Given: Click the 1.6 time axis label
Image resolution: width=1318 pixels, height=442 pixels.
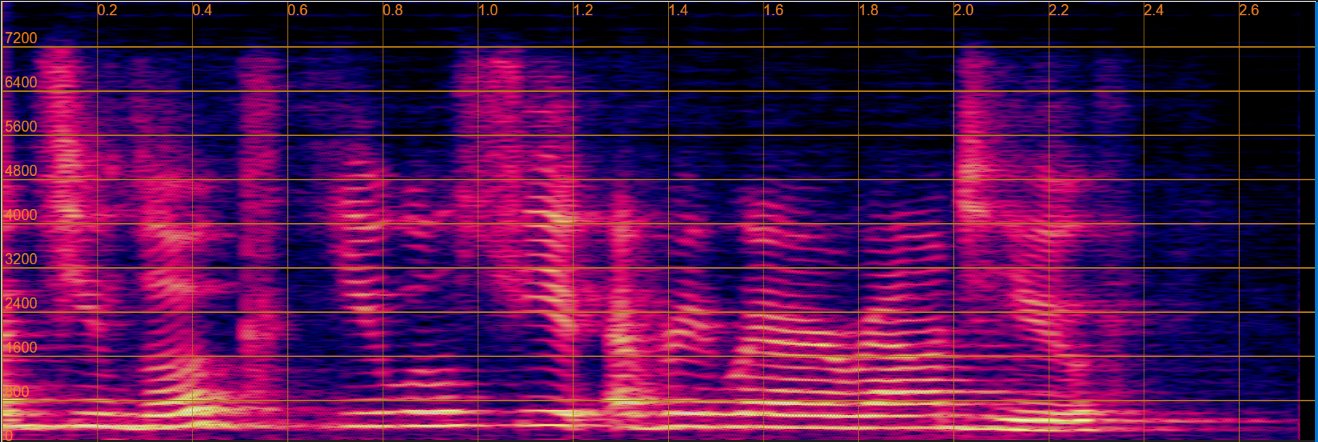Looking at the screenshot, I should [773, 11].
